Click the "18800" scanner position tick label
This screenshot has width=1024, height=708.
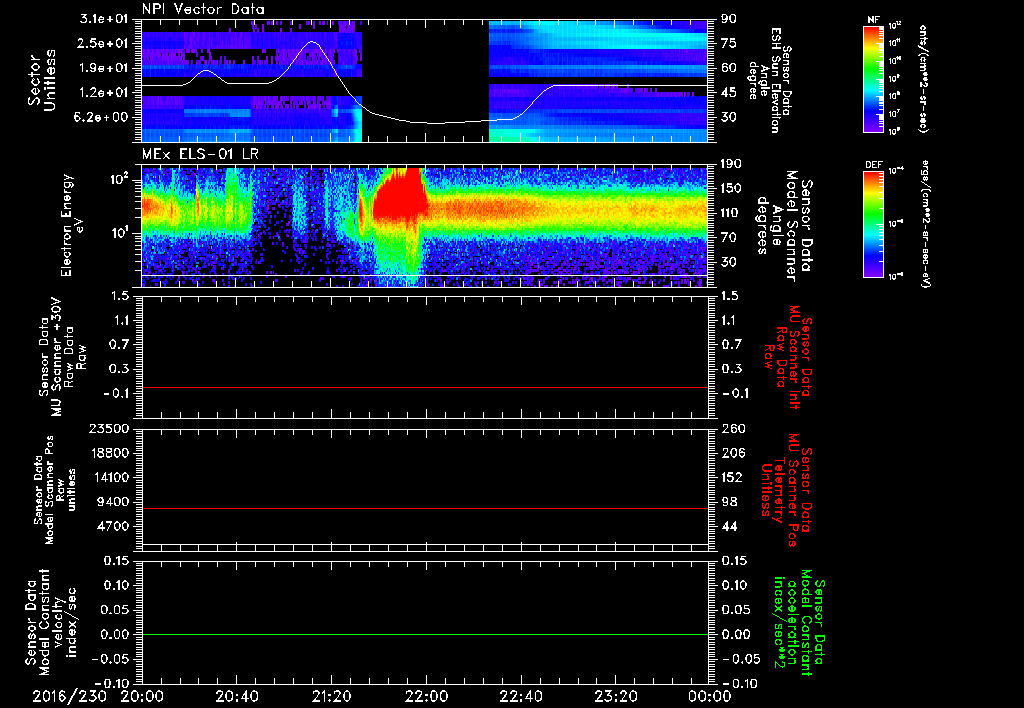[x=109, y=453]
